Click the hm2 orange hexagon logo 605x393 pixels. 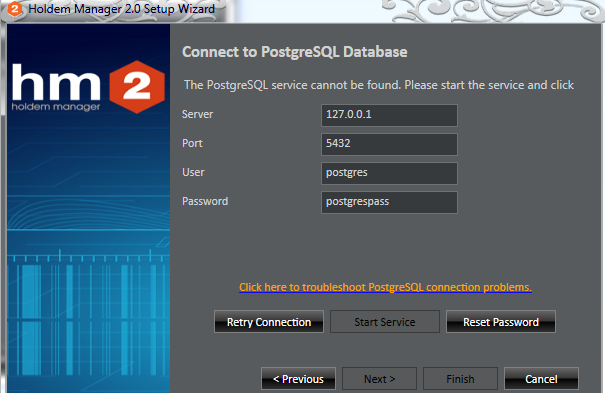137,87
